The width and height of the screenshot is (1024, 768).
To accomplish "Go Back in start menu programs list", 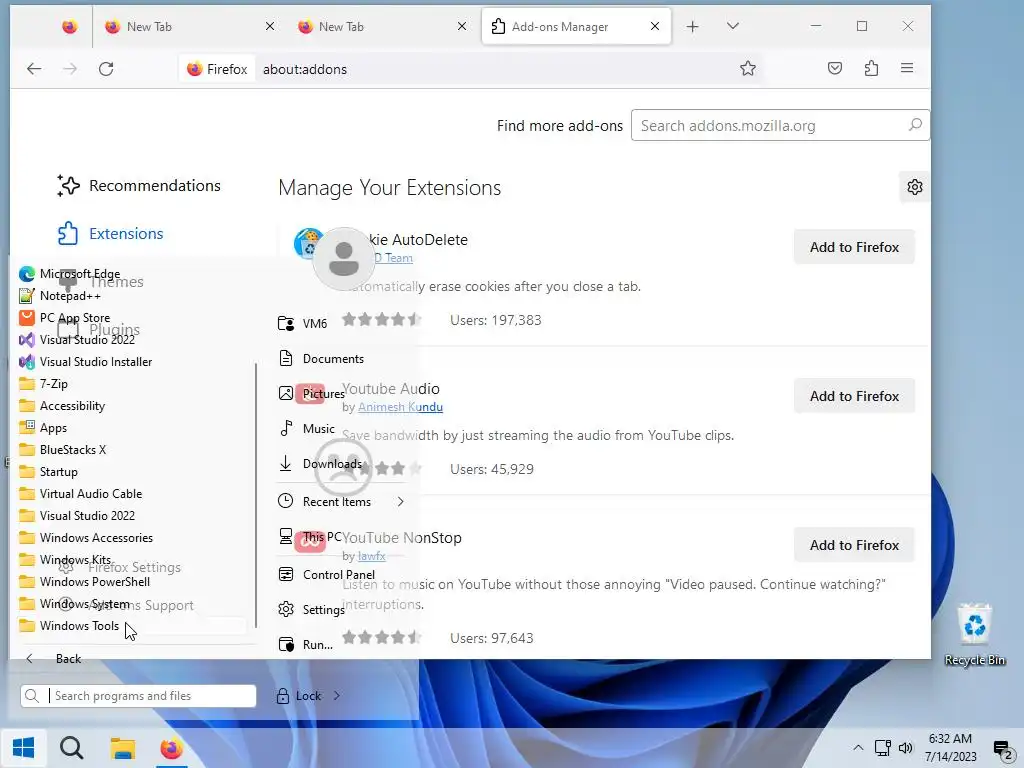I will (56, 659).
